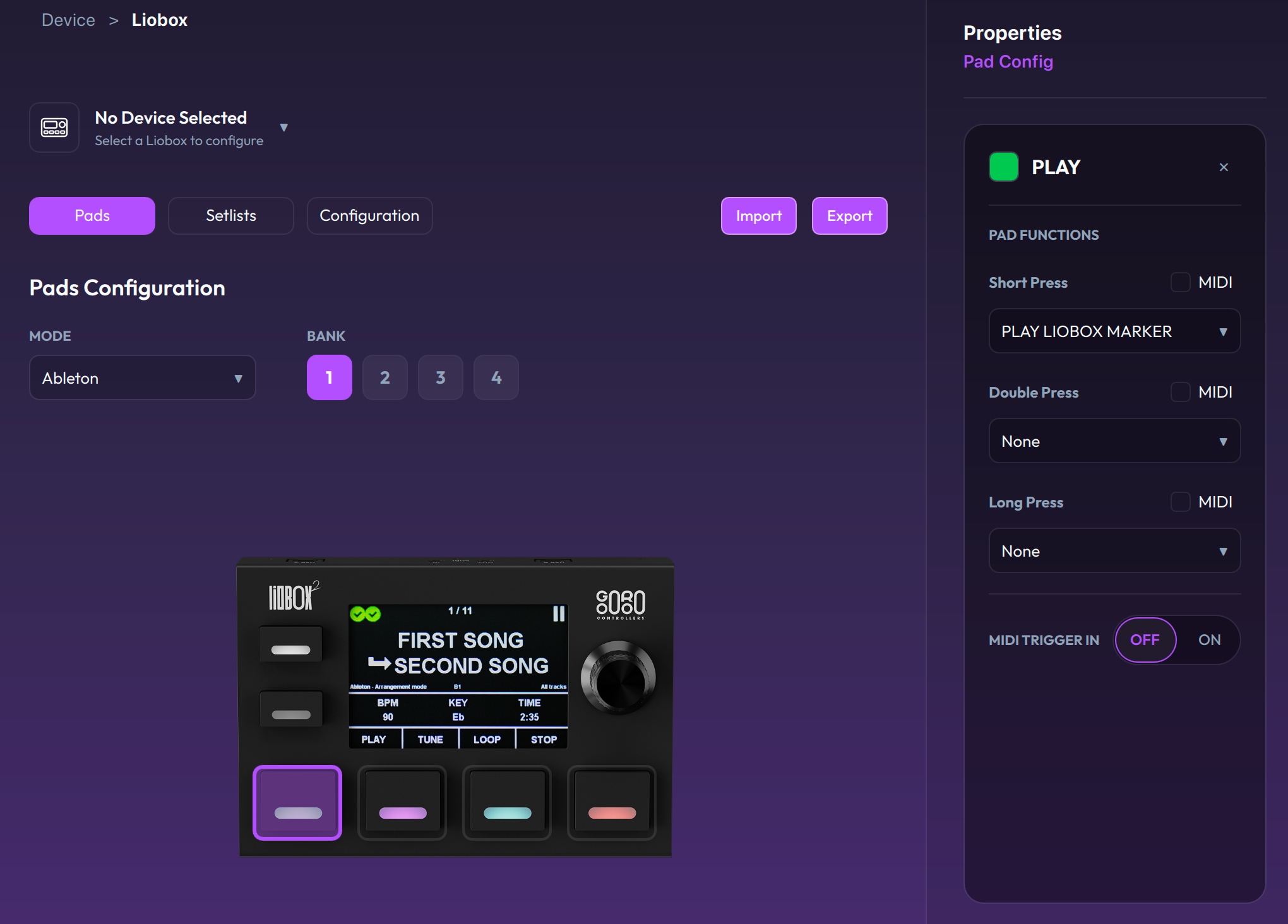1288x924 pixels.
Task: Click the Liobox device icon
Action: (54, 127)
